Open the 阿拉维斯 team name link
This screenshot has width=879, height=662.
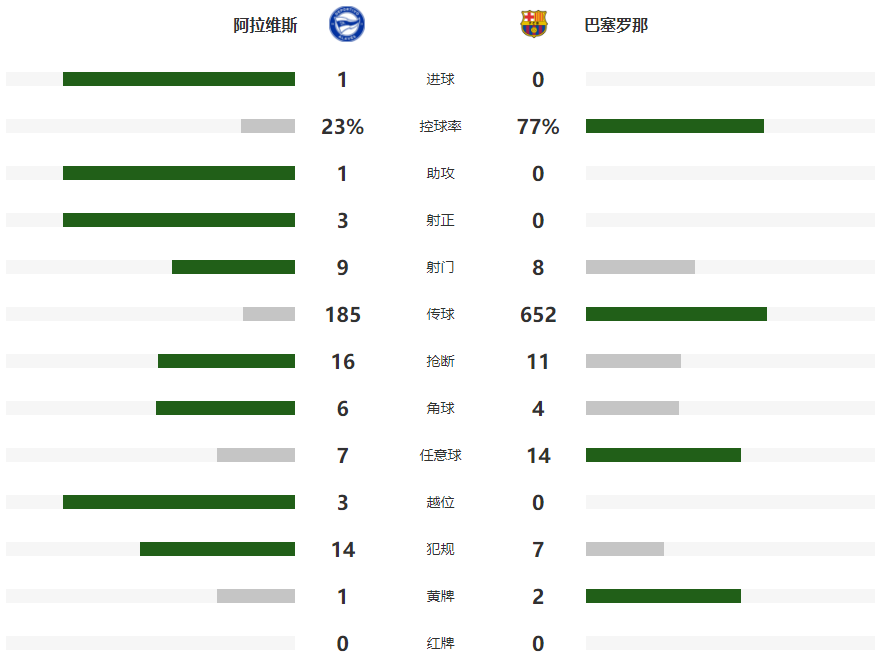pyautogui.click(x=265, y=25)
